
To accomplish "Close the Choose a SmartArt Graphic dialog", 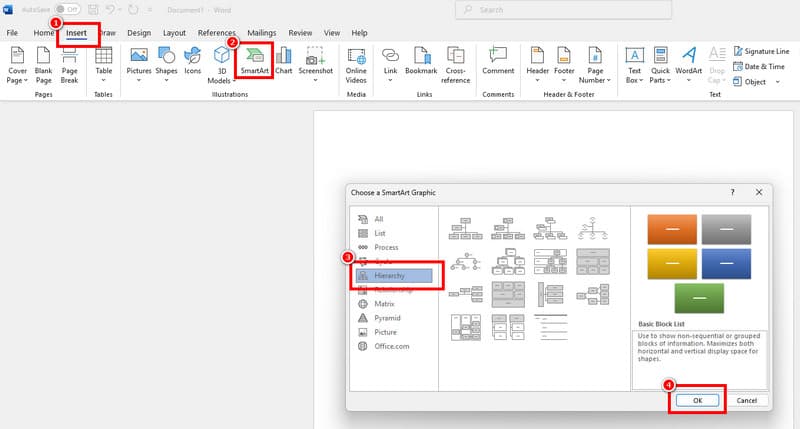I will click(x=759, y=192).
